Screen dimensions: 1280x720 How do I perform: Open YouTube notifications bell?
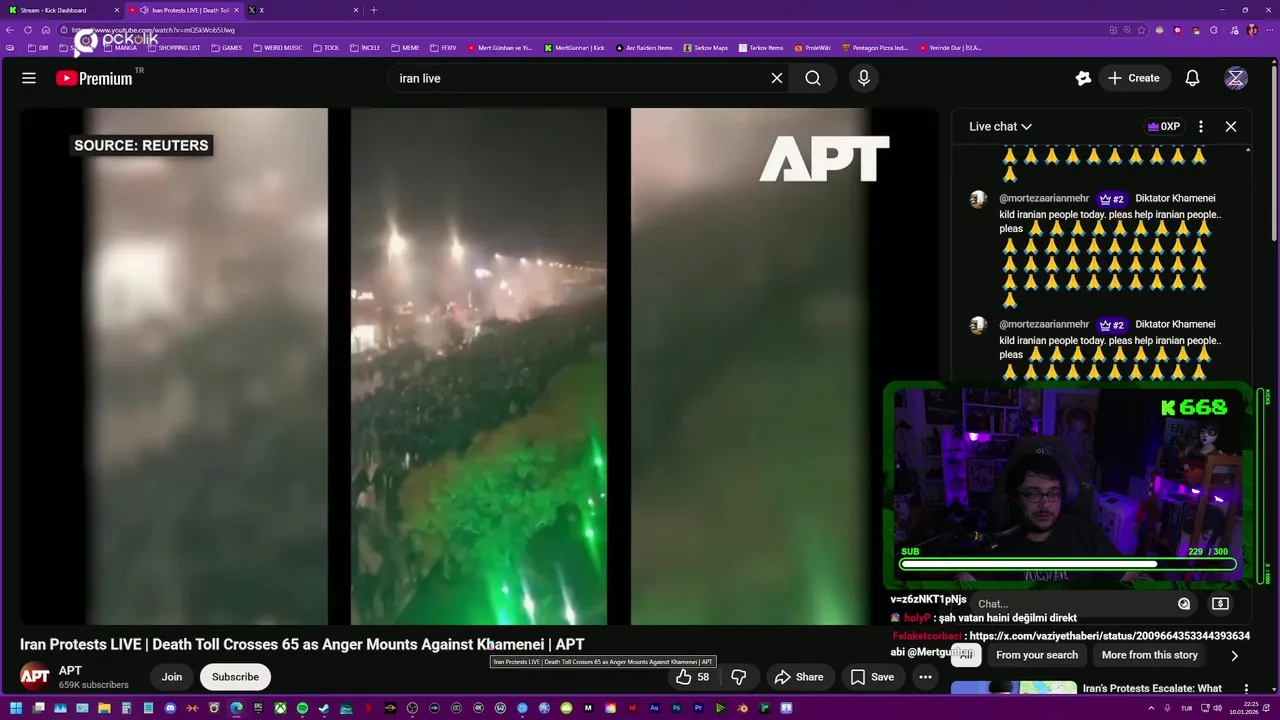[x=1192, y=78]
